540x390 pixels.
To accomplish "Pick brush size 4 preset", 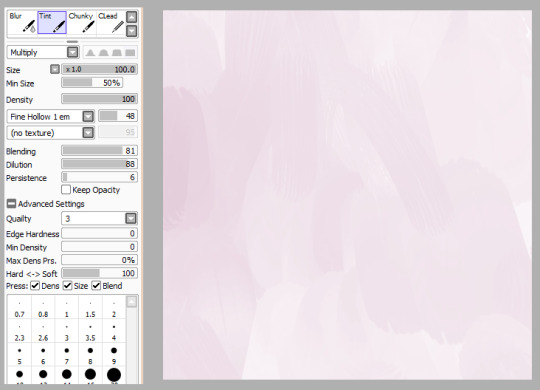I will (x=114, y=331).
